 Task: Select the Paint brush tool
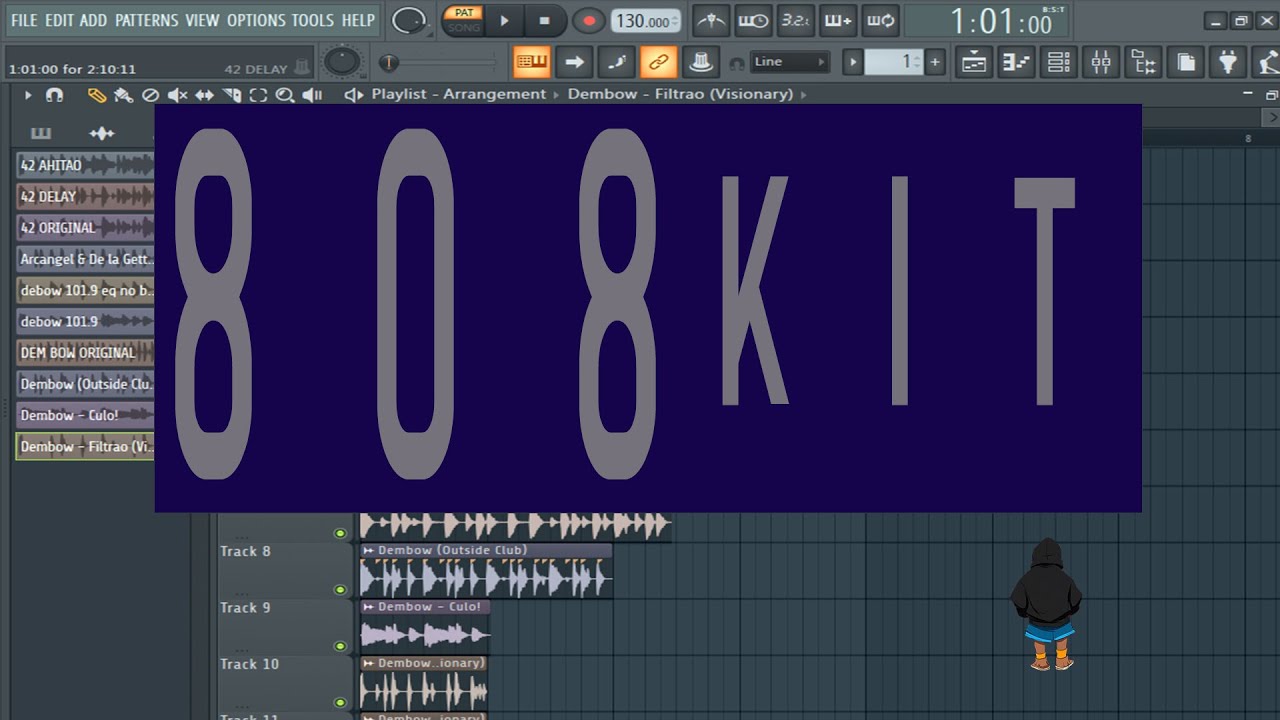coord(124,95)
